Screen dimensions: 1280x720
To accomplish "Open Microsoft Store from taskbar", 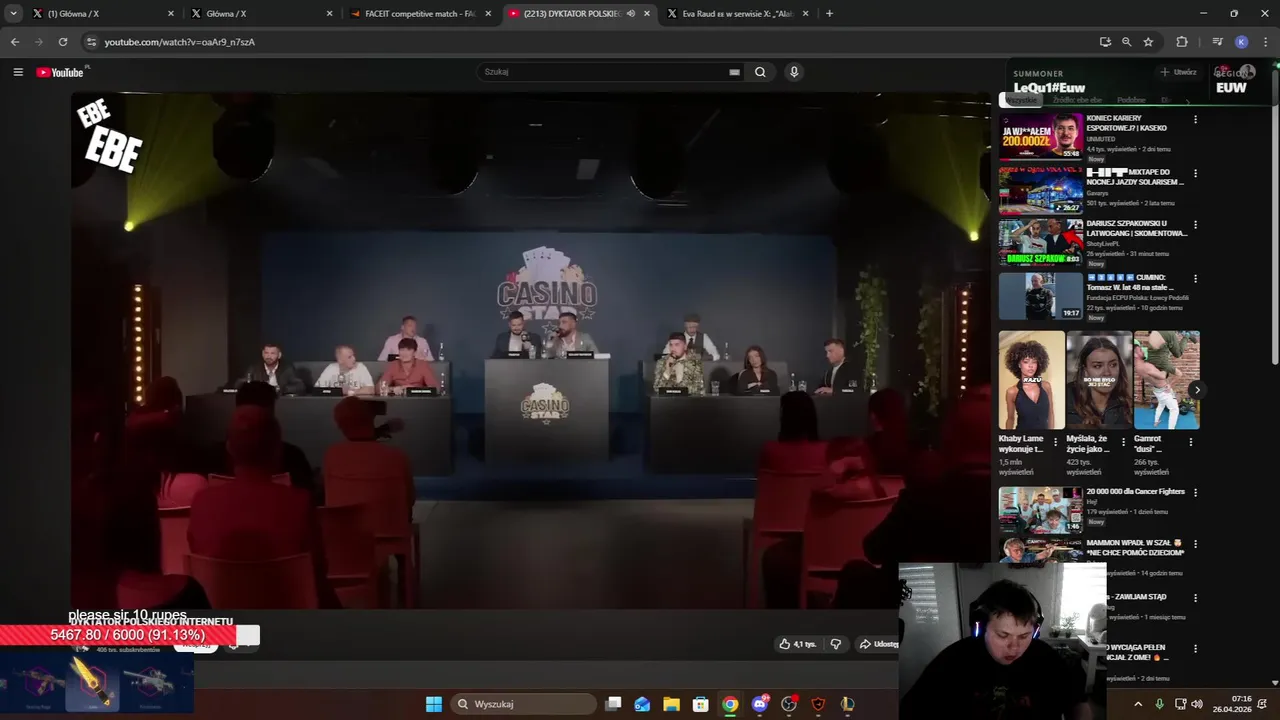I will click(701, 704).
